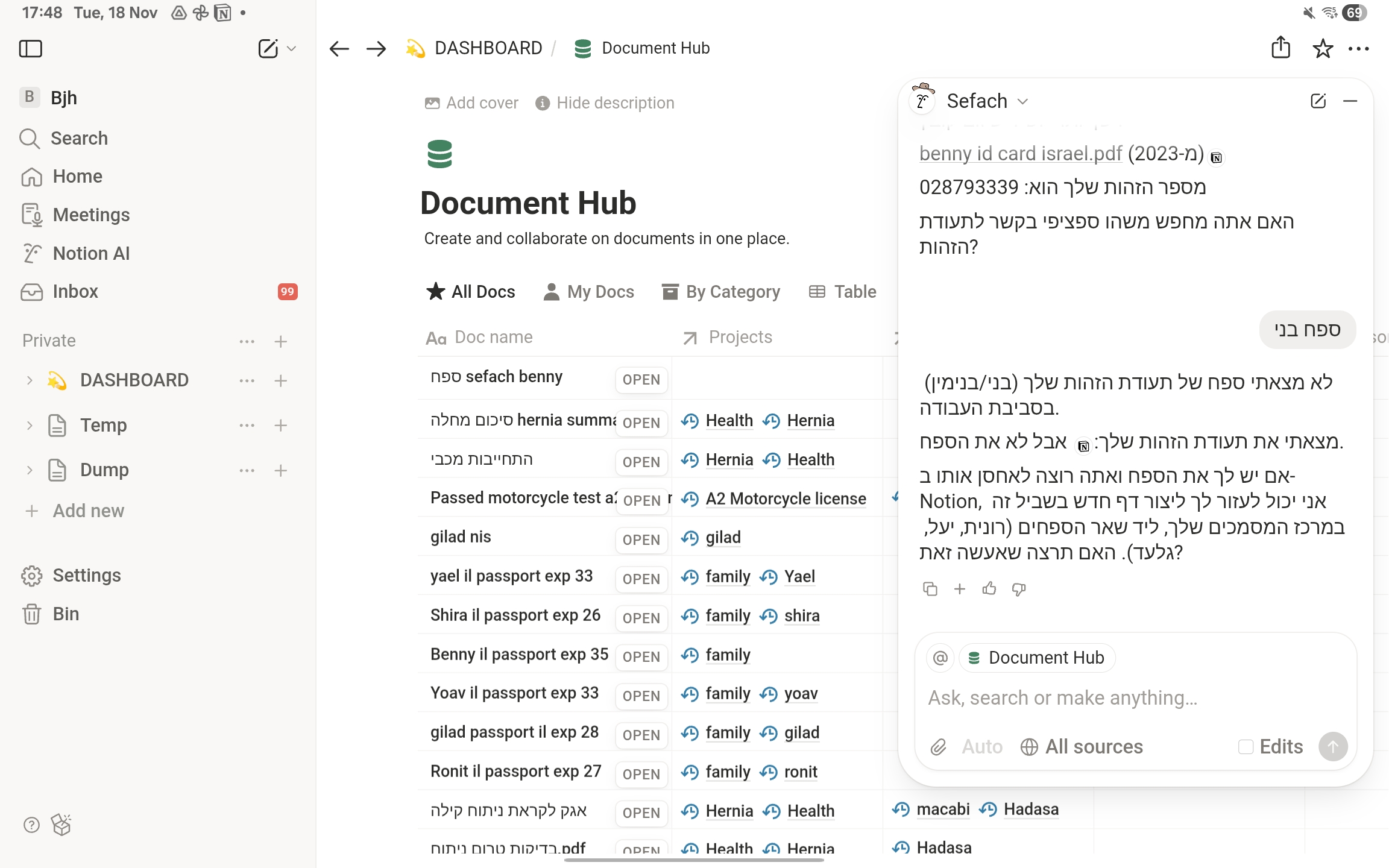Switch to the My Docs tab
This screenshot has height=868, width=1389.
(x=589, y=292)
